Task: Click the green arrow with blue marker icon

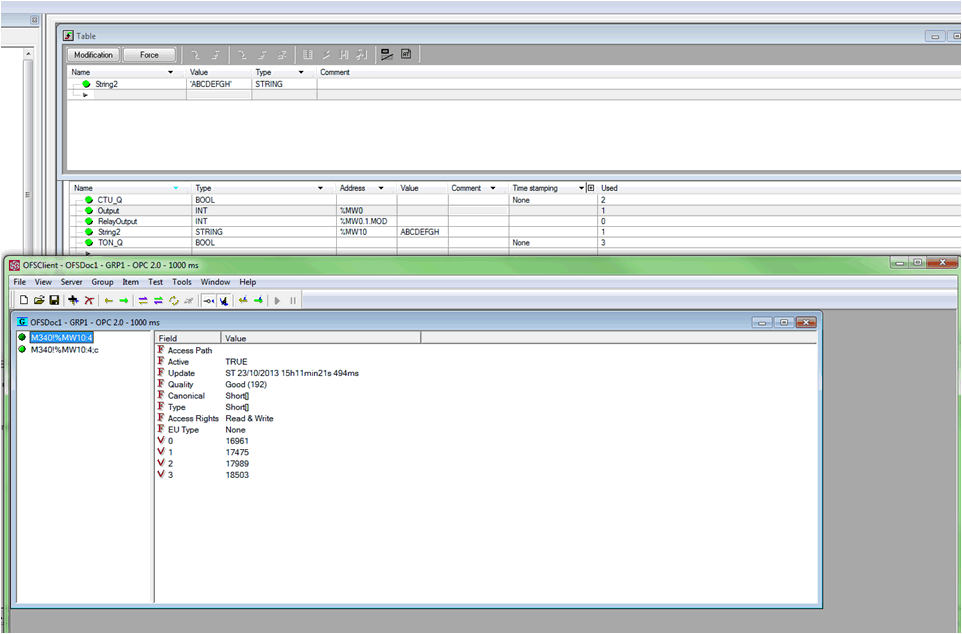Action: tap(258, 300)
